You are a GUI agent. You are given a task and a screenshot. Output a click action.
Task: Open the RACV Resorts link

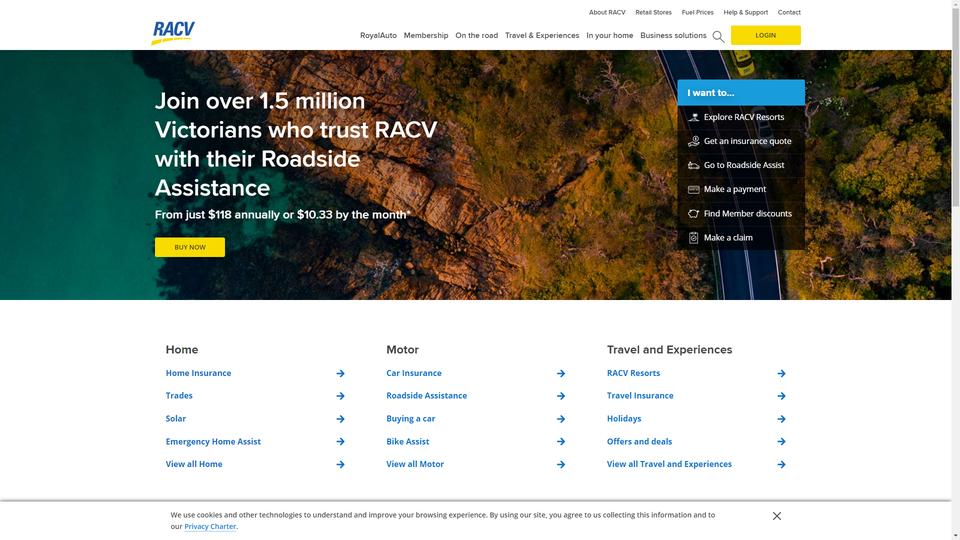[x=634, y=373]
